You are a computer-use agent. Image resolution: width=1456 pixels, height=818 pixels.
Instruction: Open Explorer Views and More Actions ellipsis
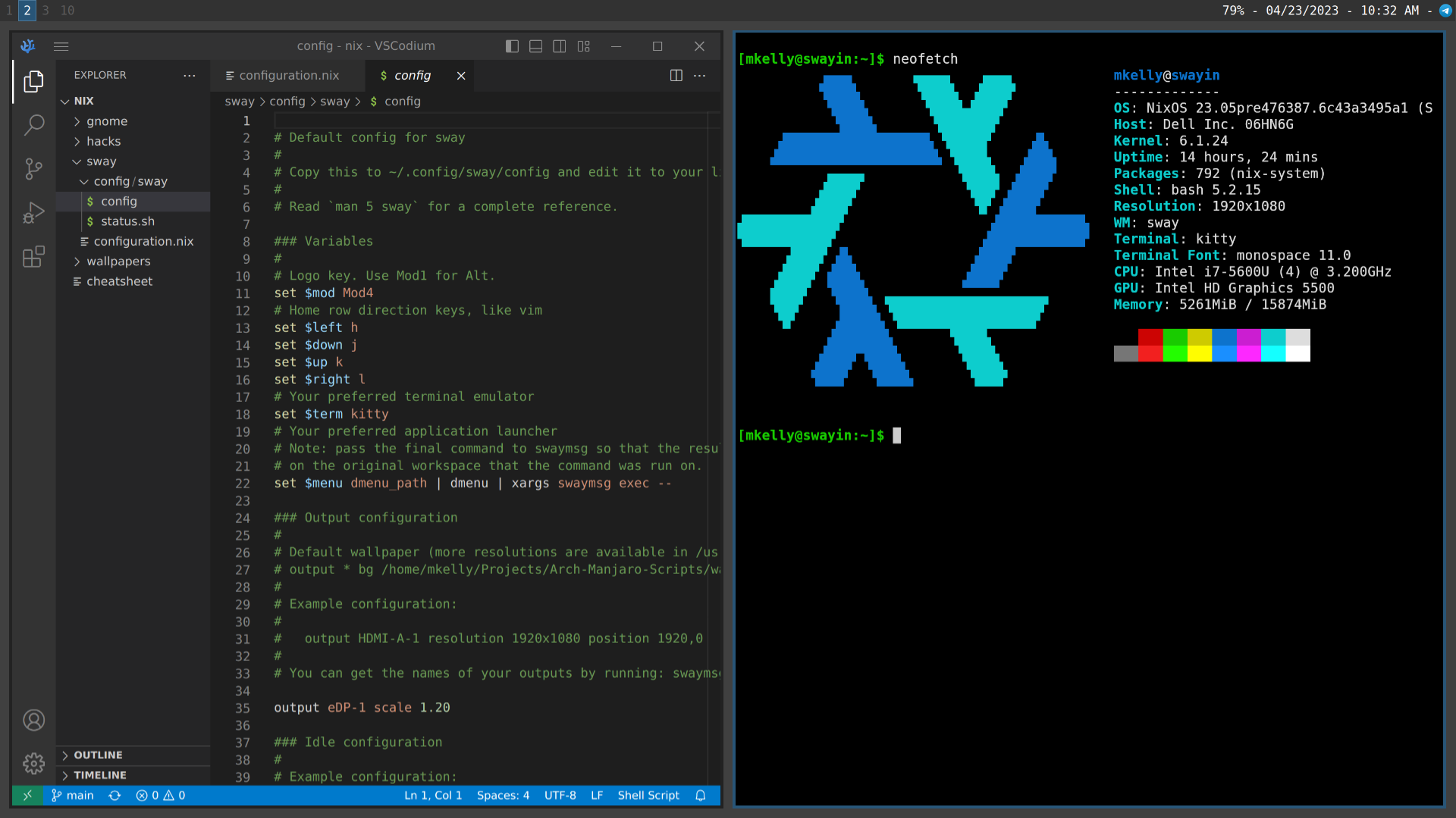point(189,75)
